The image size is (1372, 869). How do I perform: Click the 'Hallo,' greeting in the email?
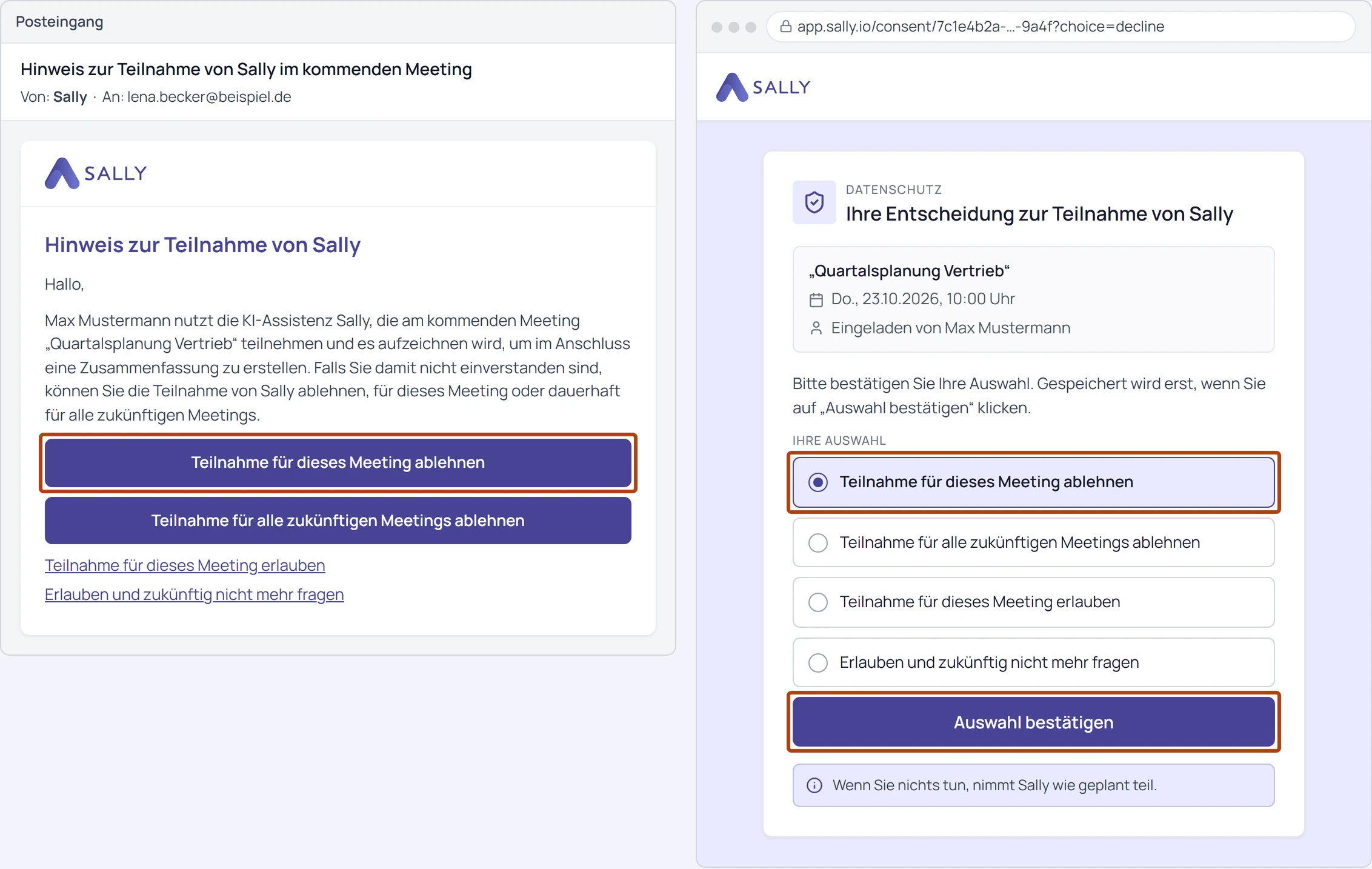click(x=64, y=284)
